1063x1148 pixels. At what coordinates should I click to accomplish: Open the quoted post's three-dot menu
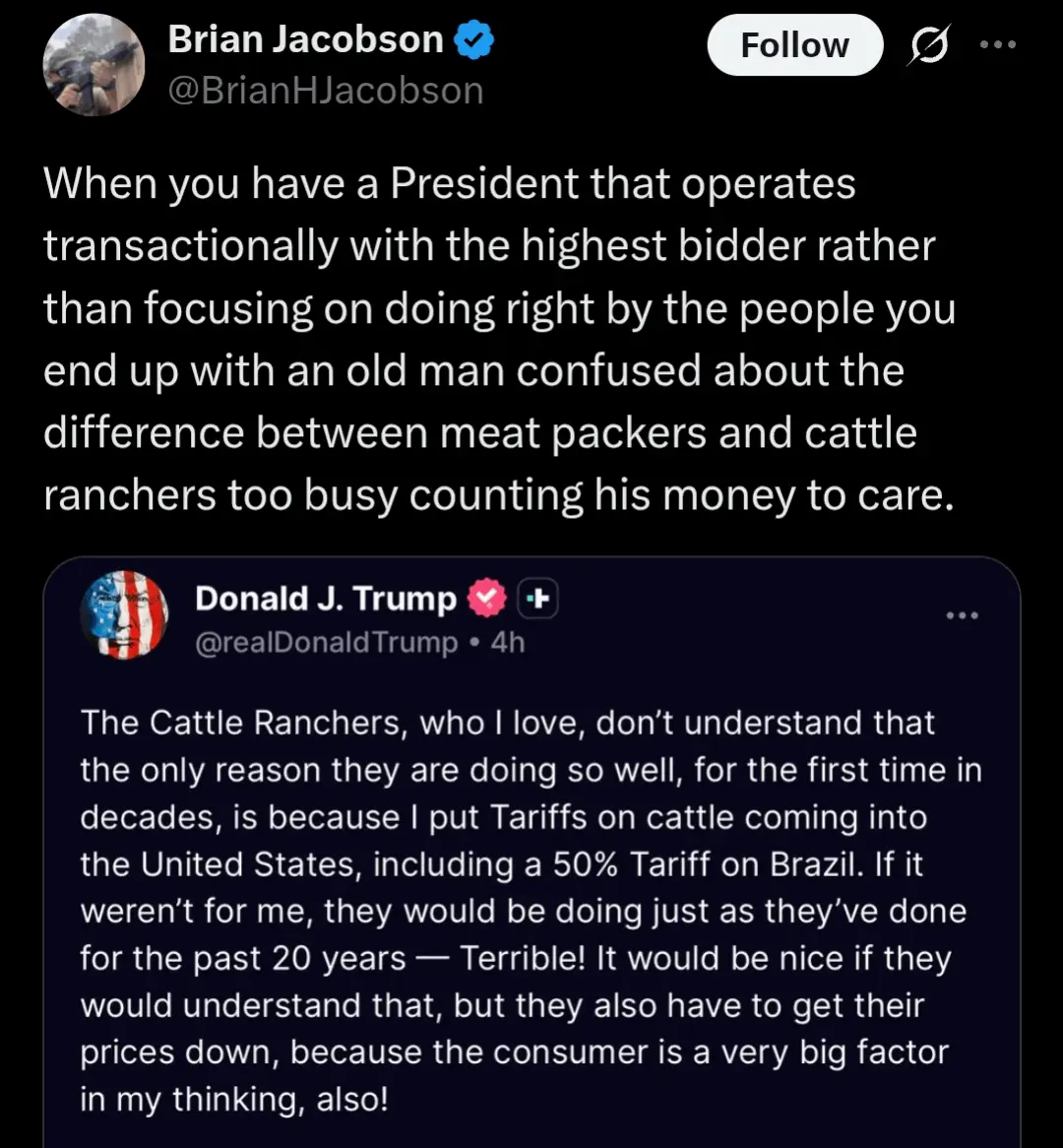click(x=962, y=615)
